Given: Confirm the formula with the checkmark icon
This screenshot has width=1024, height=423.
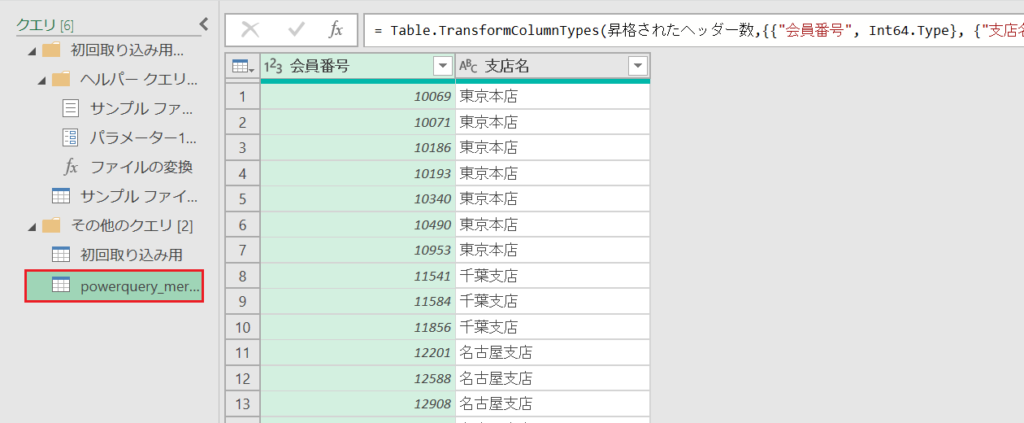Looking at the screenshot, I should pyautogui.click(x=296, y=30).
